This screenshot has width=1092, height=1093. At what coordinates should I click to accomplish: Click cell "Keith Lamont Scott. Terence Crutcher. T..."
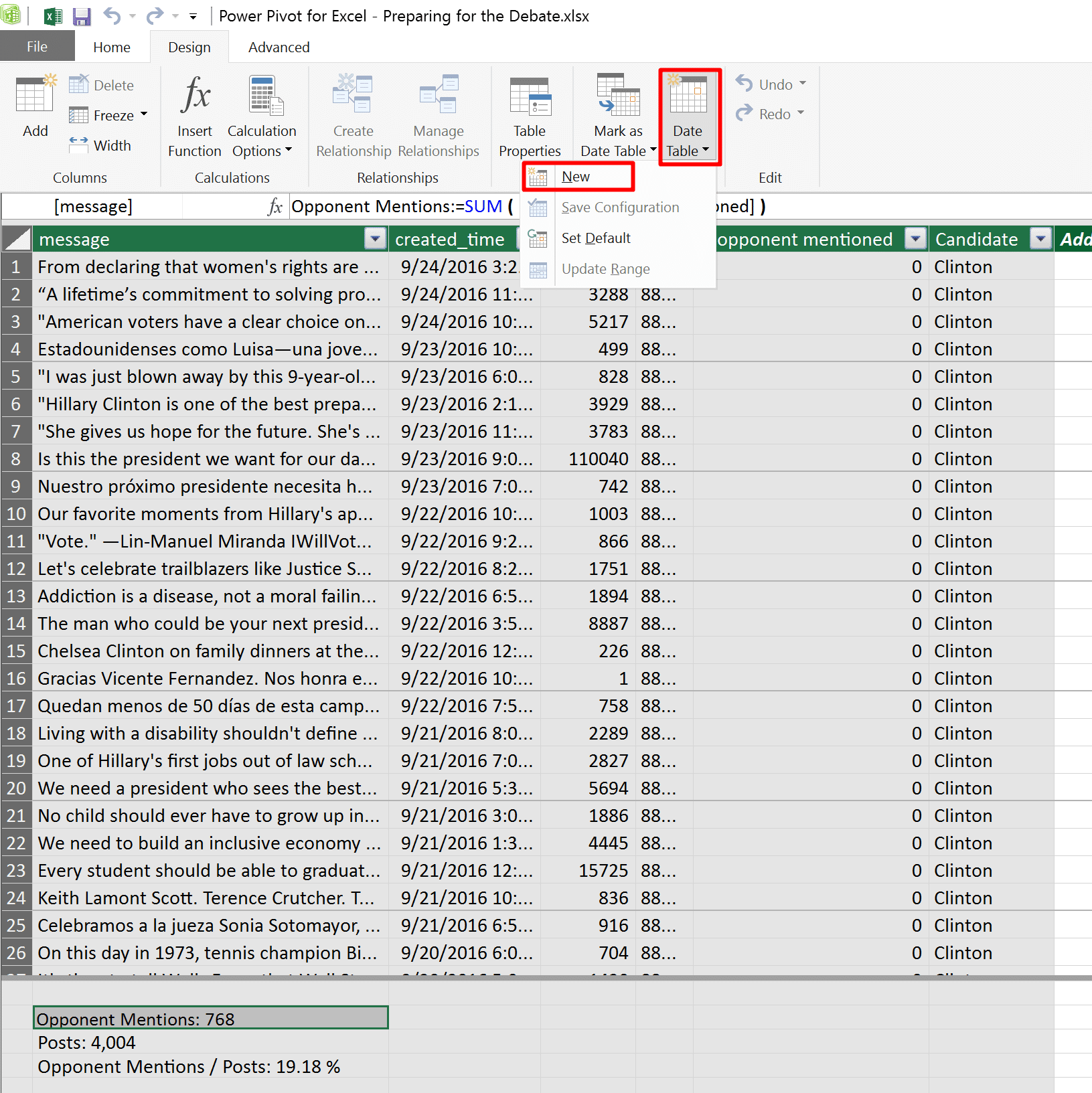pyautogui.click(x=210, y=898)
